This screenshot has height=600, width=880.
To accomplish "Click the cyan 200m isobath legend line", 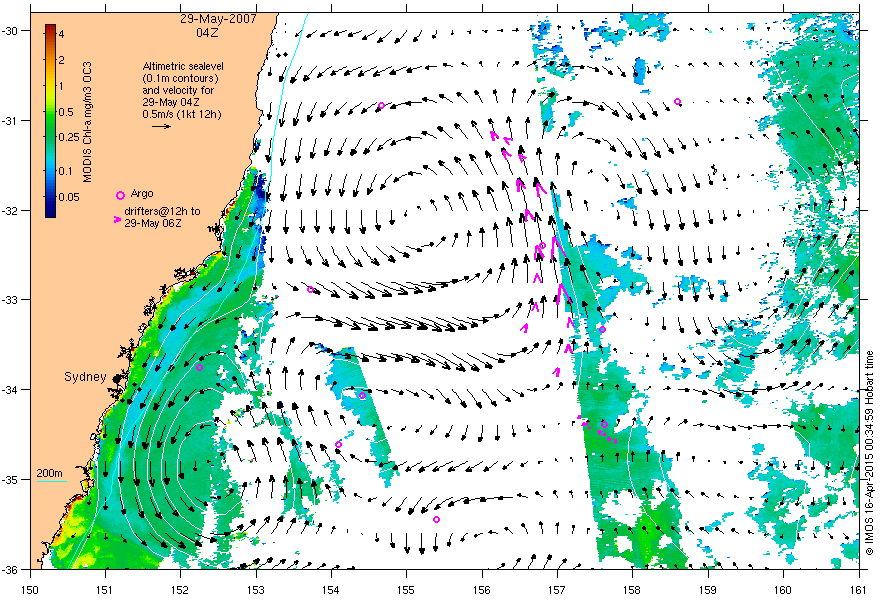I will [x=52, y=481].
